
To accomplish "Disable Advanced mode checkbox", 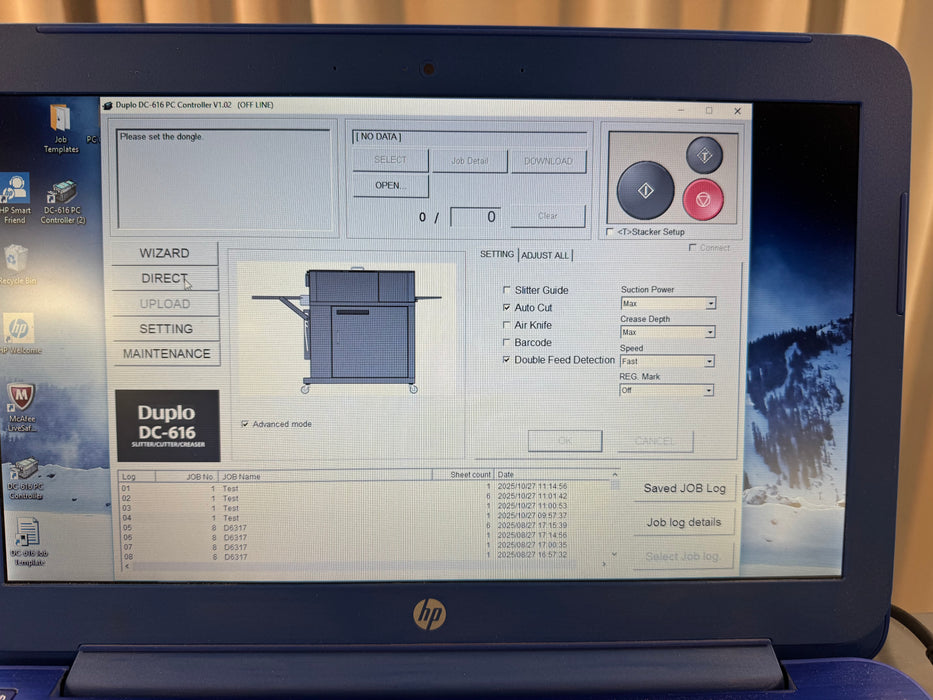I will pos(245,424).
